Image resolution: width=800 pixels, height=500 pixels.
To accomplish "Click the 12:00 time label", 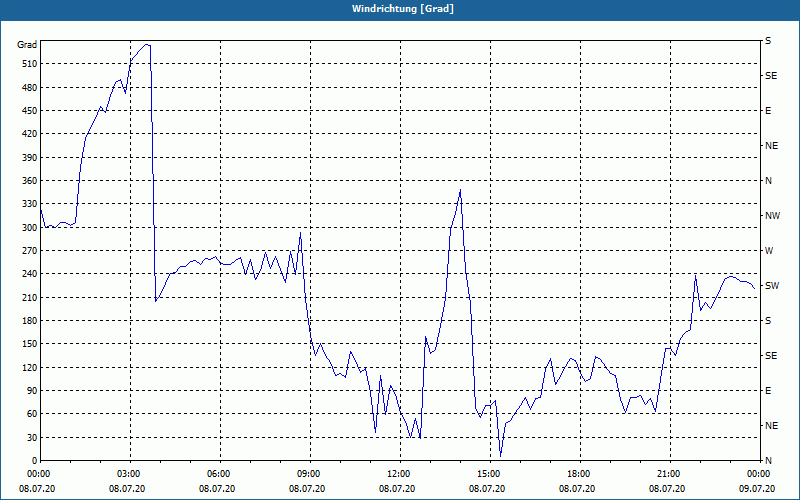I will point(397,474).
